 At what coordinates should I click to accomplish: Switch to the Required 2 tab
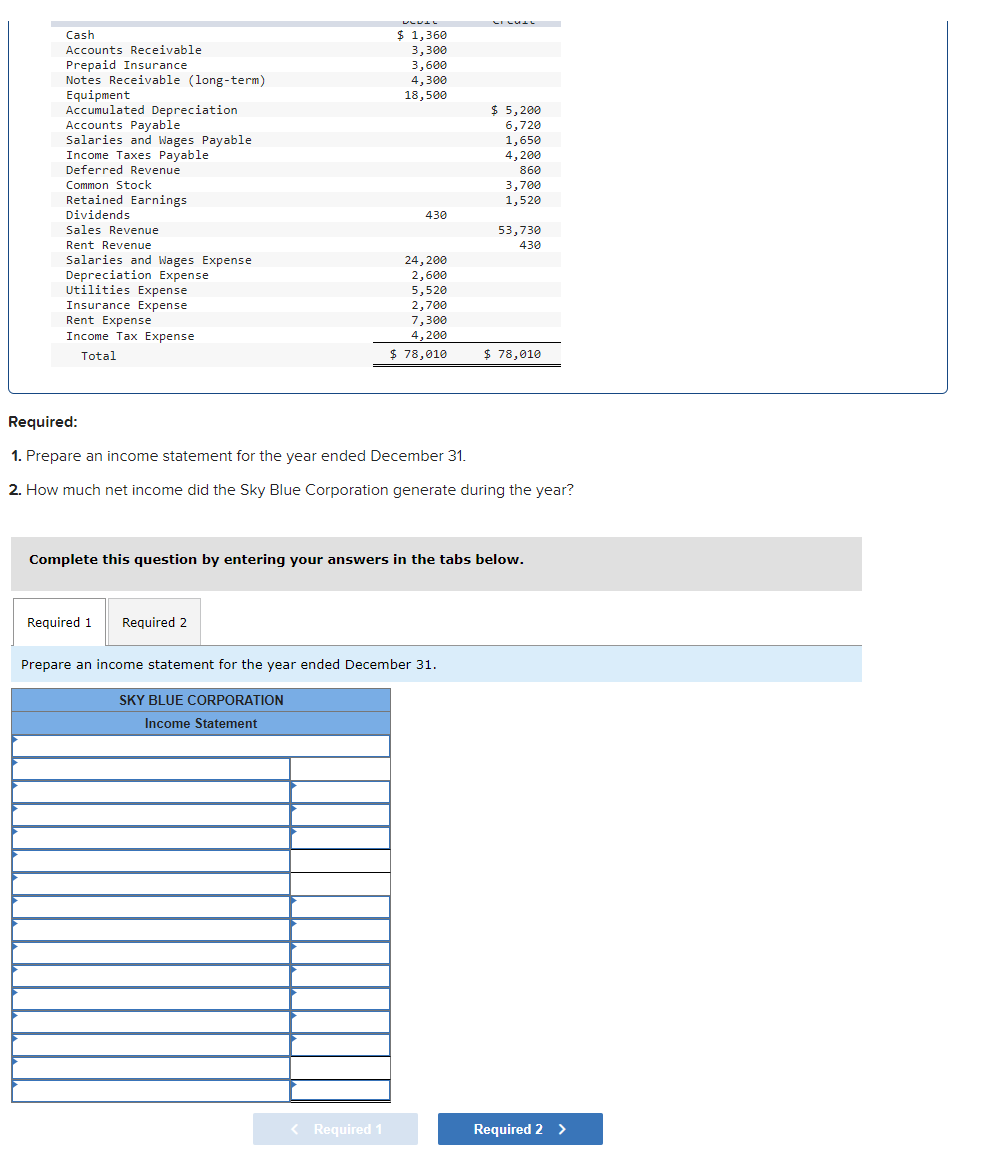pyautogui.click(x=153, y=621)
